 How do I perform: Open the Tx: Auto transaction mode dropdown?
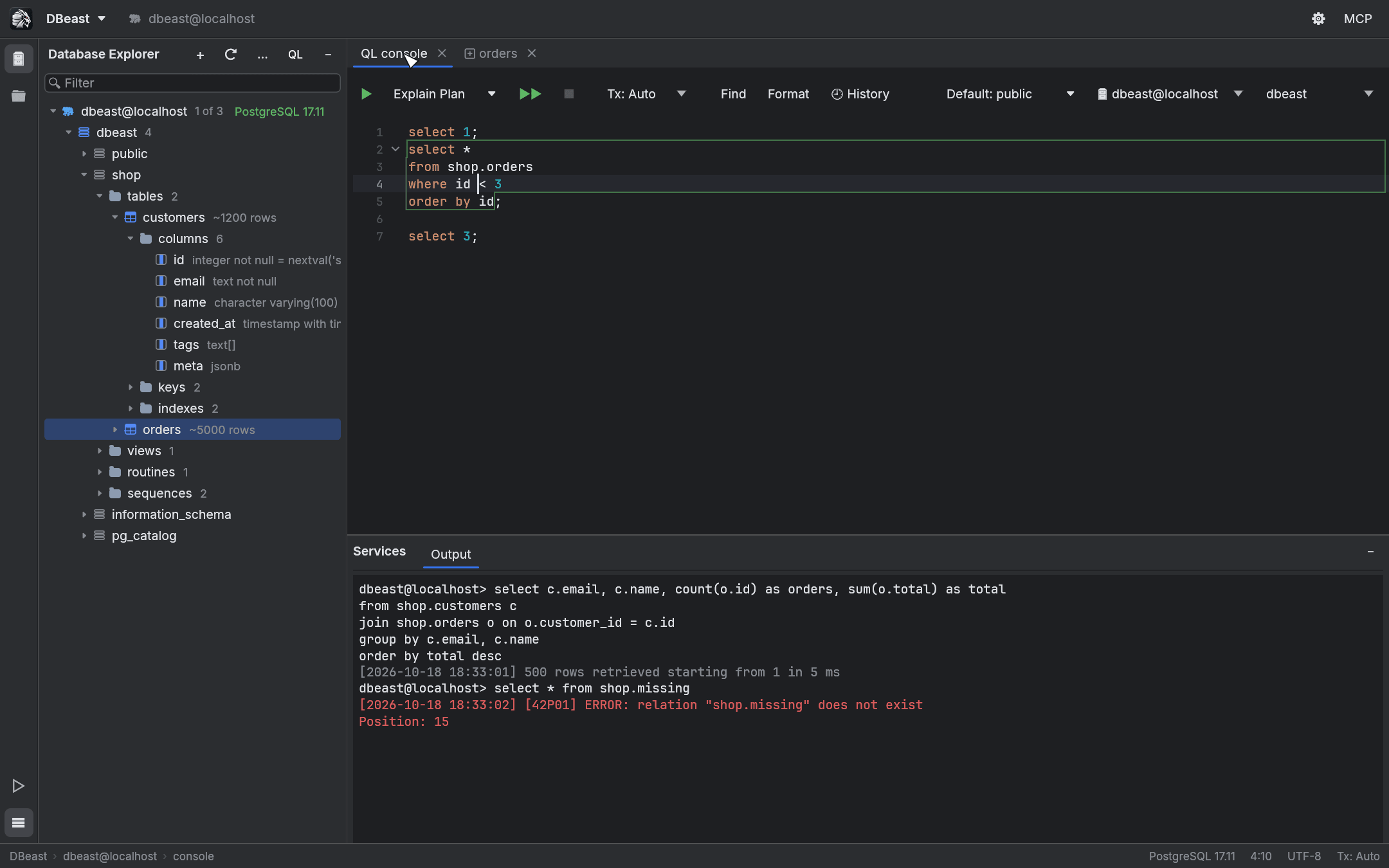[682, 94]
